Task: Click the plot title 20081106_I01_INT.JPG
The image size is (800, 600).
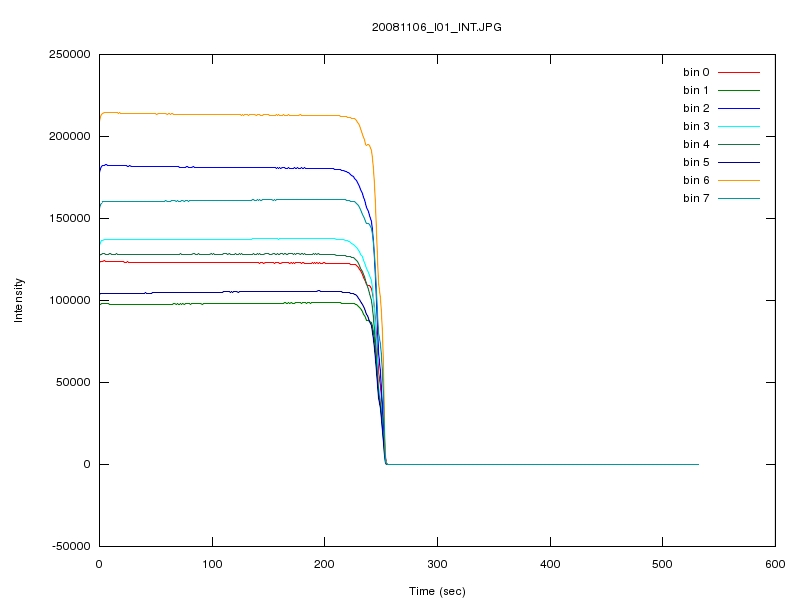Action: [x=436, y=28]
